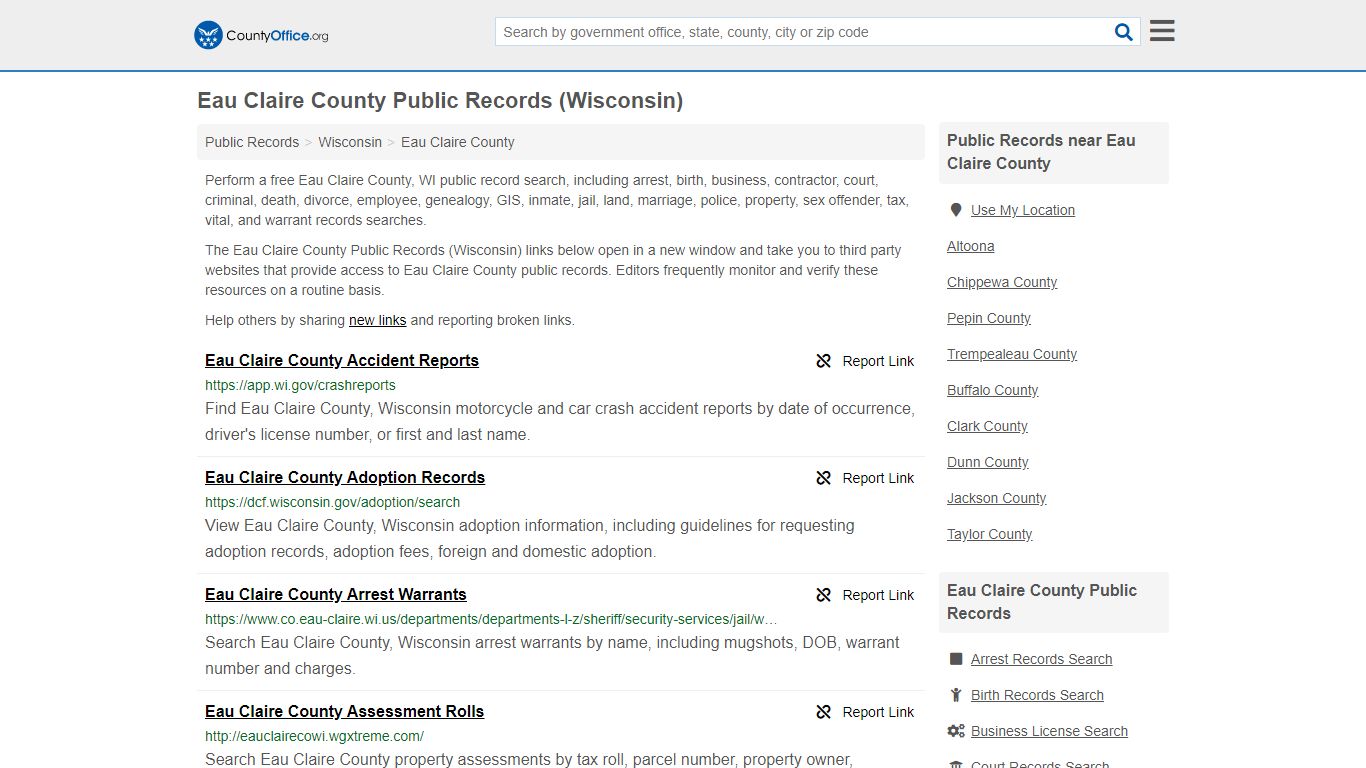Open the Altoona public records link
This screenshot has width=1366, height=768.
(970, 246)
